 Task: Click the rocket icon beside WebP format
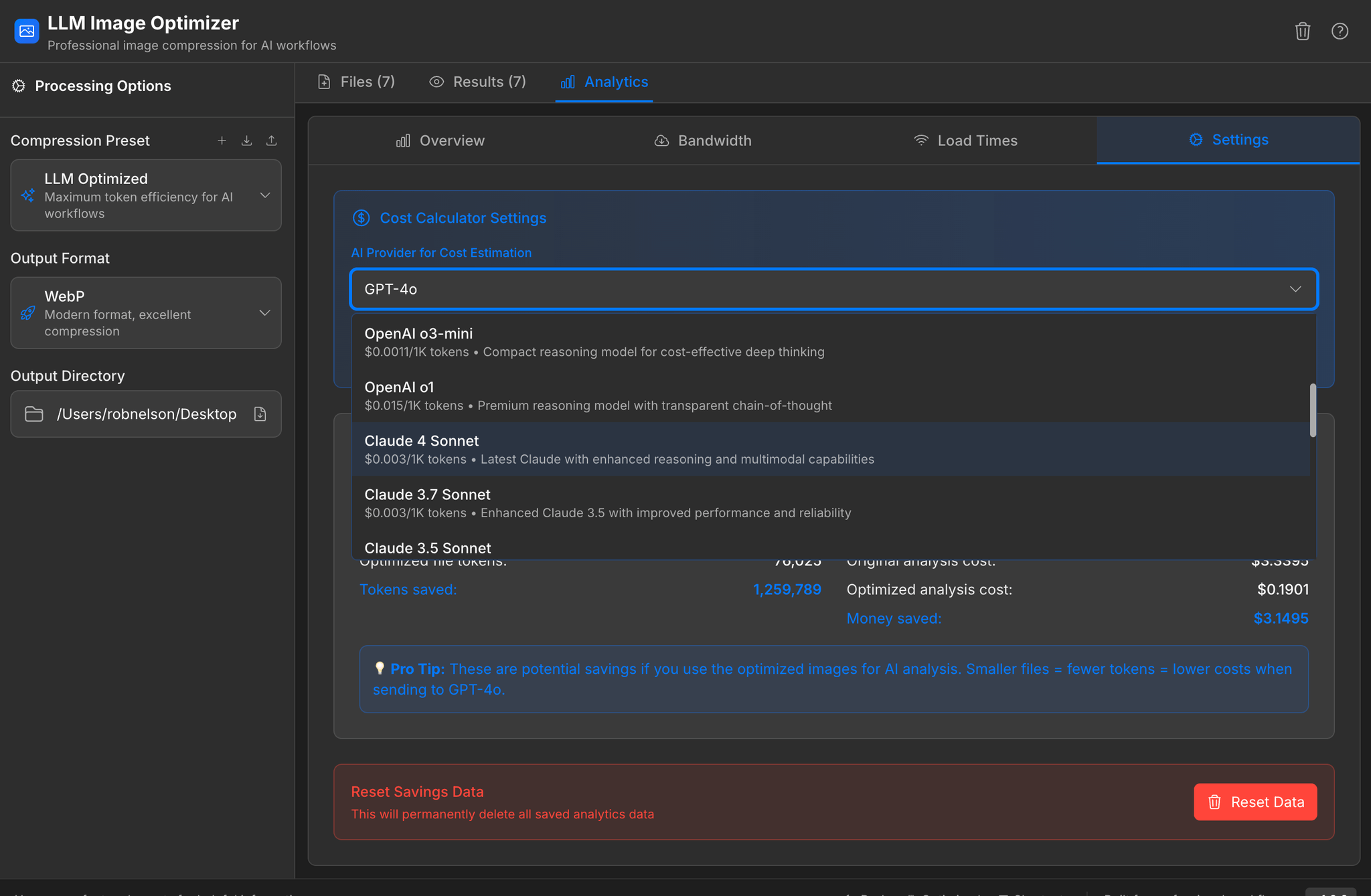(x=27, y=312)
